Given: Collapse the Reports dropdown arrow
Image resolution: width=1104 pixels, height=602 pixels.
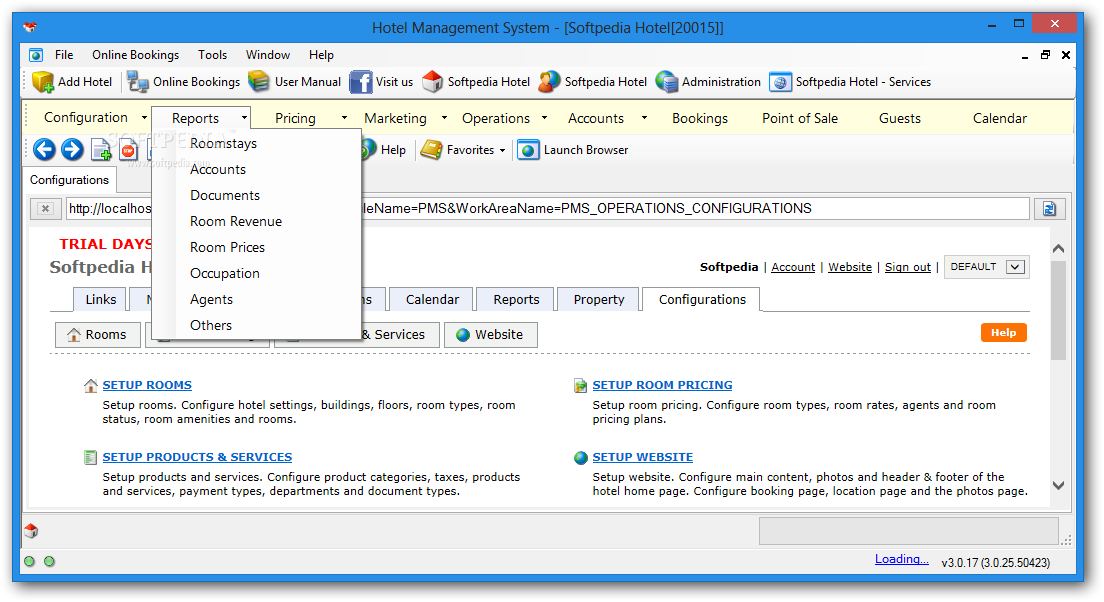Looking at the screenshot, I should [244, 118].
